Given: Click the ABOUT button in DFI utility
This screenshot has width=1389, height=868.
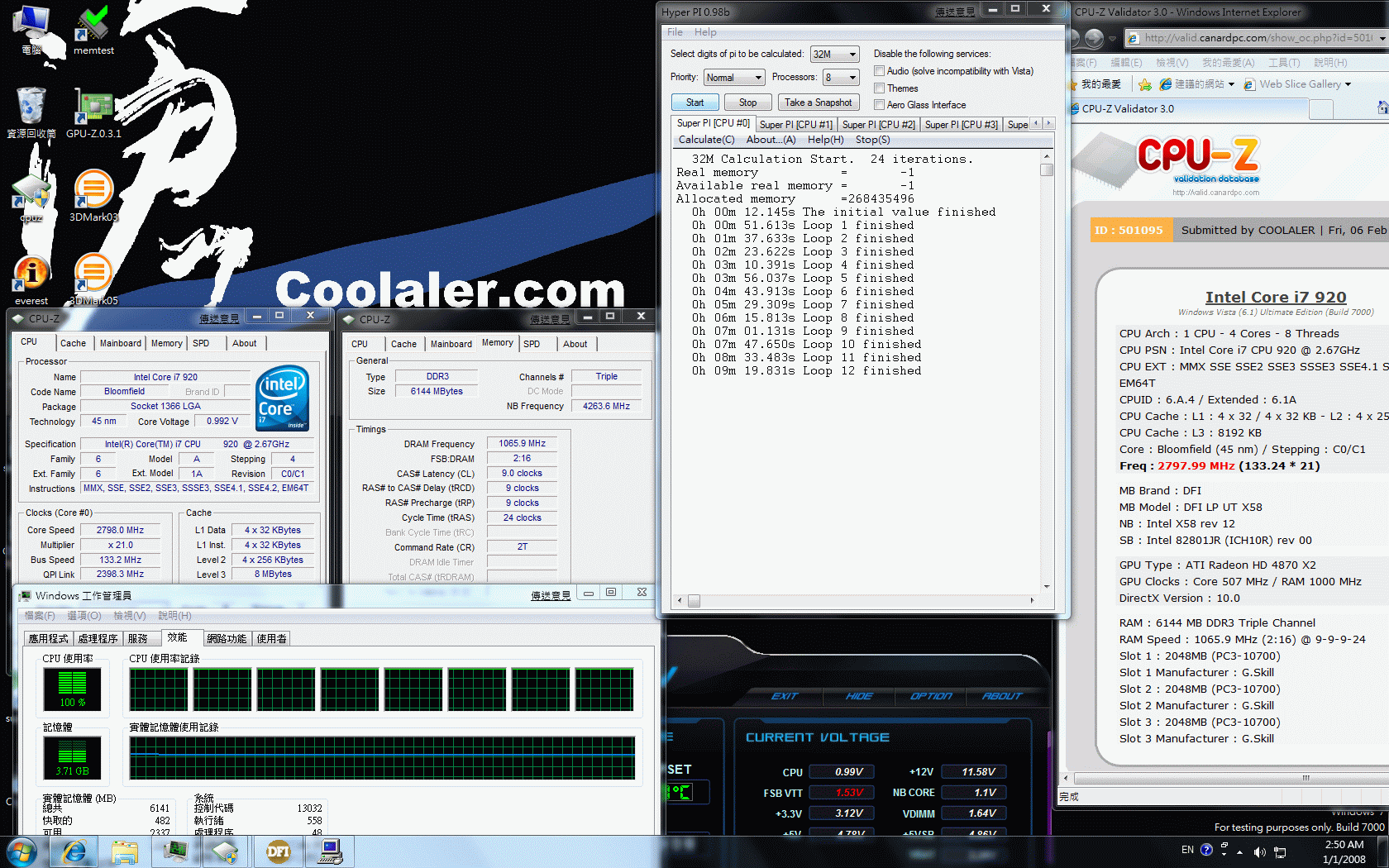Looking at the screenshot, I should tap(1002, 696).
